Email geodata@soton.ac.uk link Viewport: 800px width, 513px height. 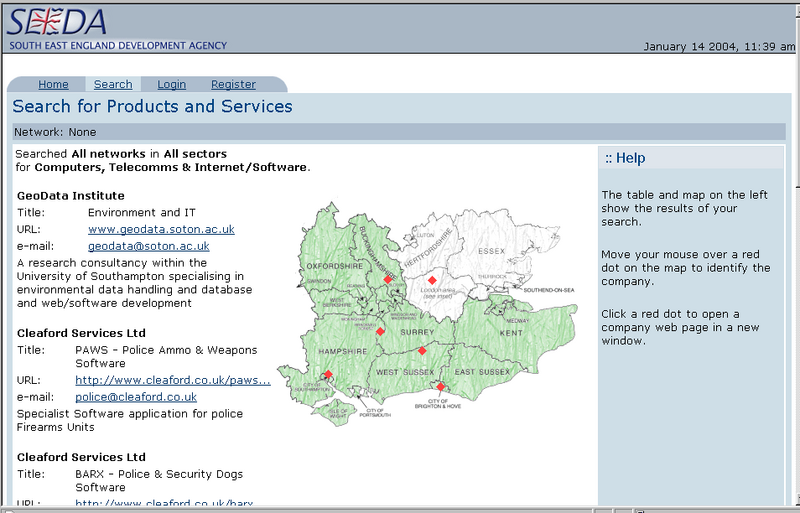(148, 246)
